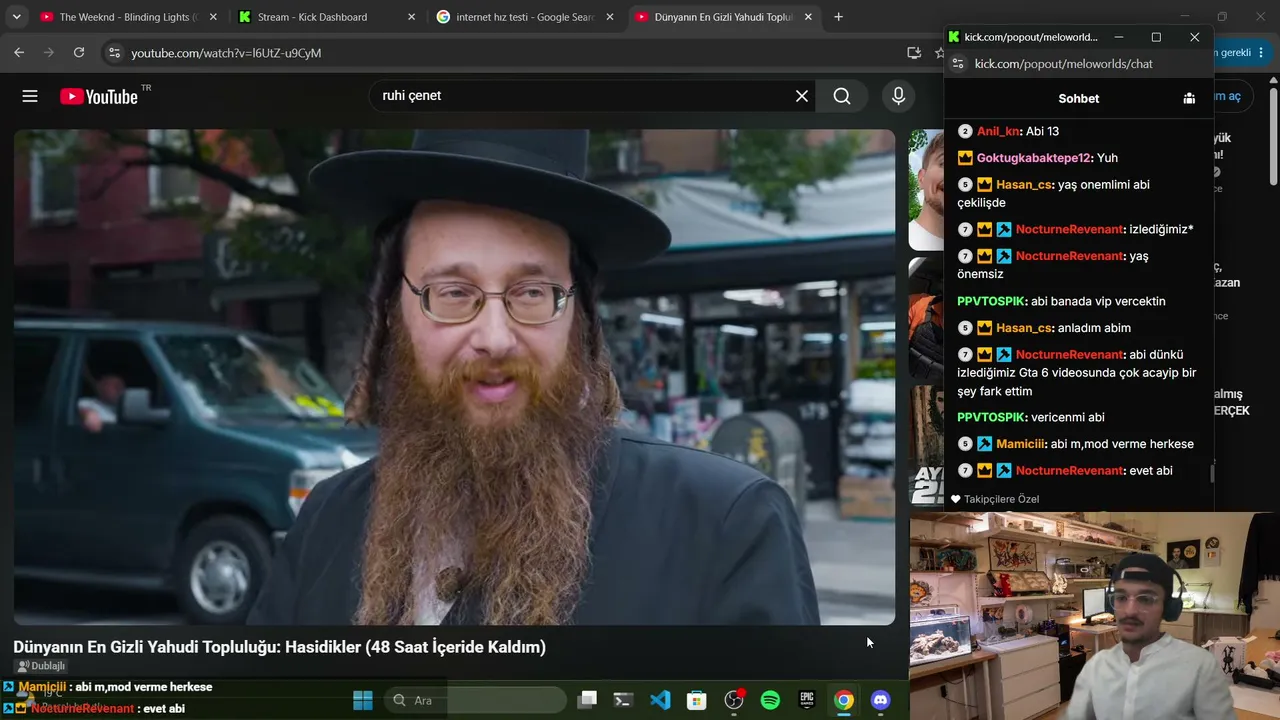
Task: Open Spotify from the taskbar
Action: [x=770, y=700]
